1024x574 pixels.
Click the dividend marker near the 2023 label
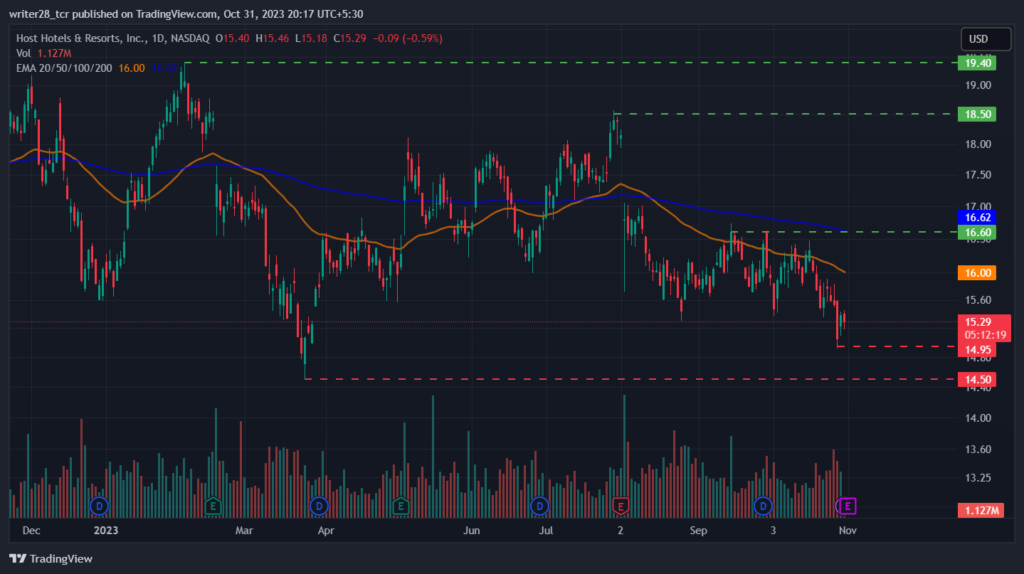click(x=99, y=505)
